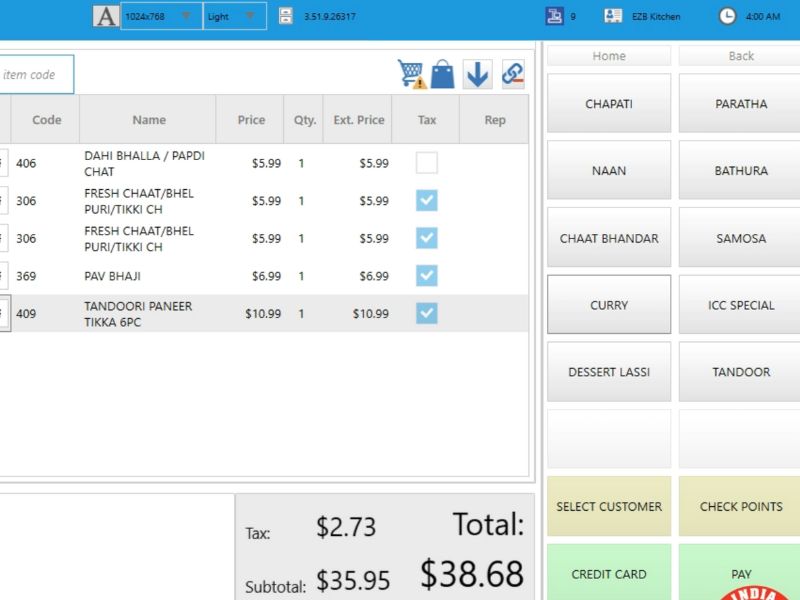
Task: Open the CHAPATI category
Action: point(609,104)
